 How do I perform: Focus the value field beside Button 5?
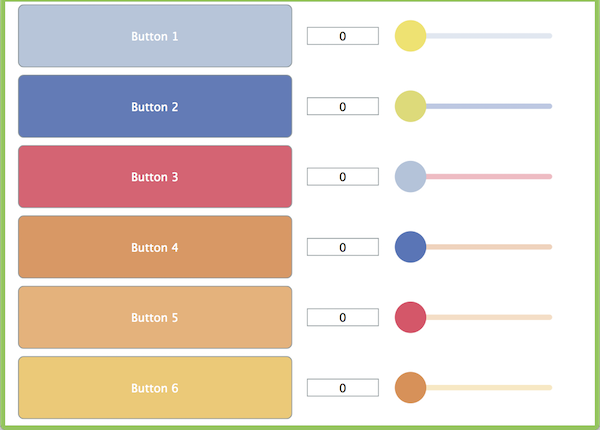342,317
